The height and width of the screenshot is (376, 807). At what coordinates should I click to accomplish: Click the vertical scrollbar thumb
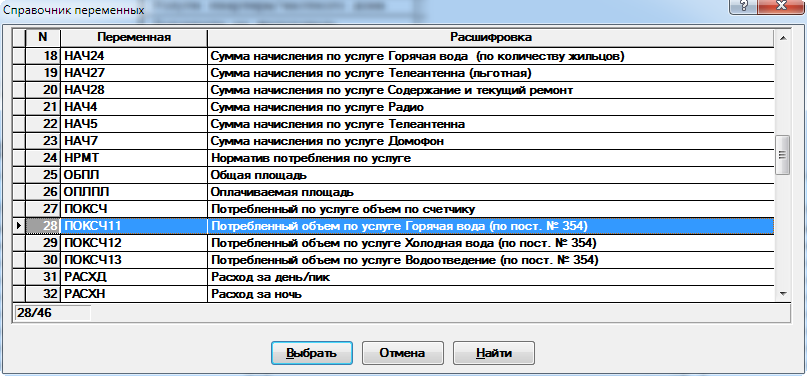tap(783, 155)
